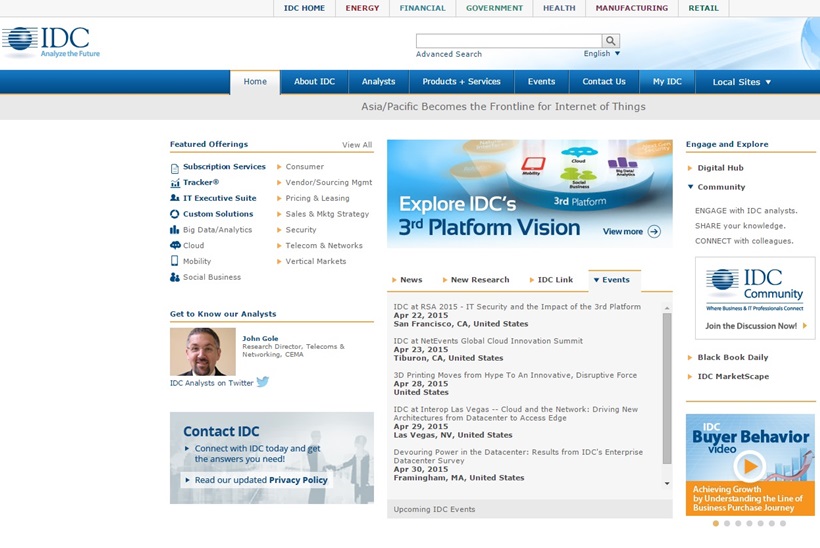Click the Mobility phone icon

(x=175, y=261)
